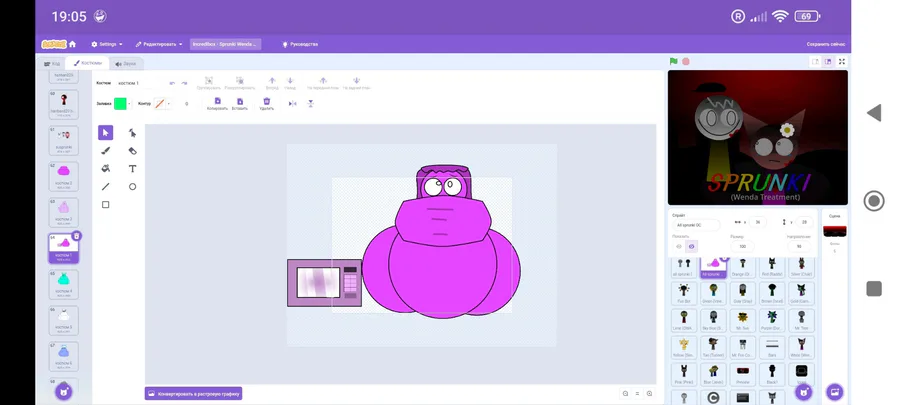The image size is (900, 405).
Task: Select the Circle tool
Action: 133,186
